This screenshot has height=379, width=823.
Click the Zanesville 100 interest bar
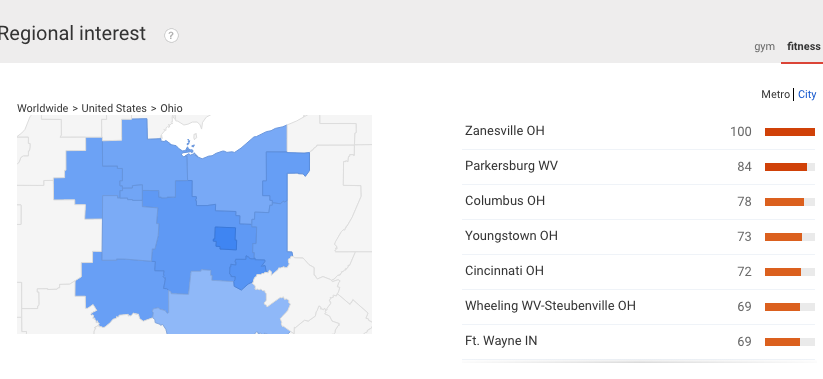789,132
